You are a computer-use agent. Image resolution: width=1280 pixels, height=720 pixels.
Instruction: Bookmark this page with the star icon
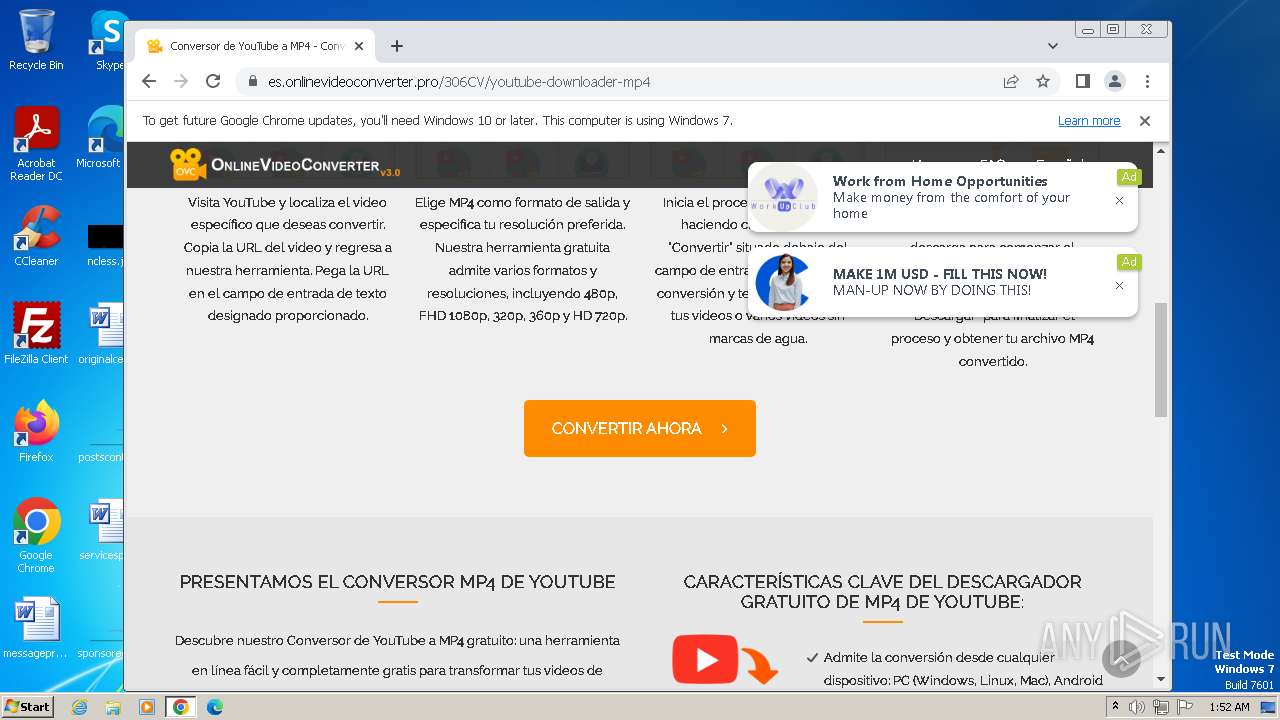pos(1043,81)
